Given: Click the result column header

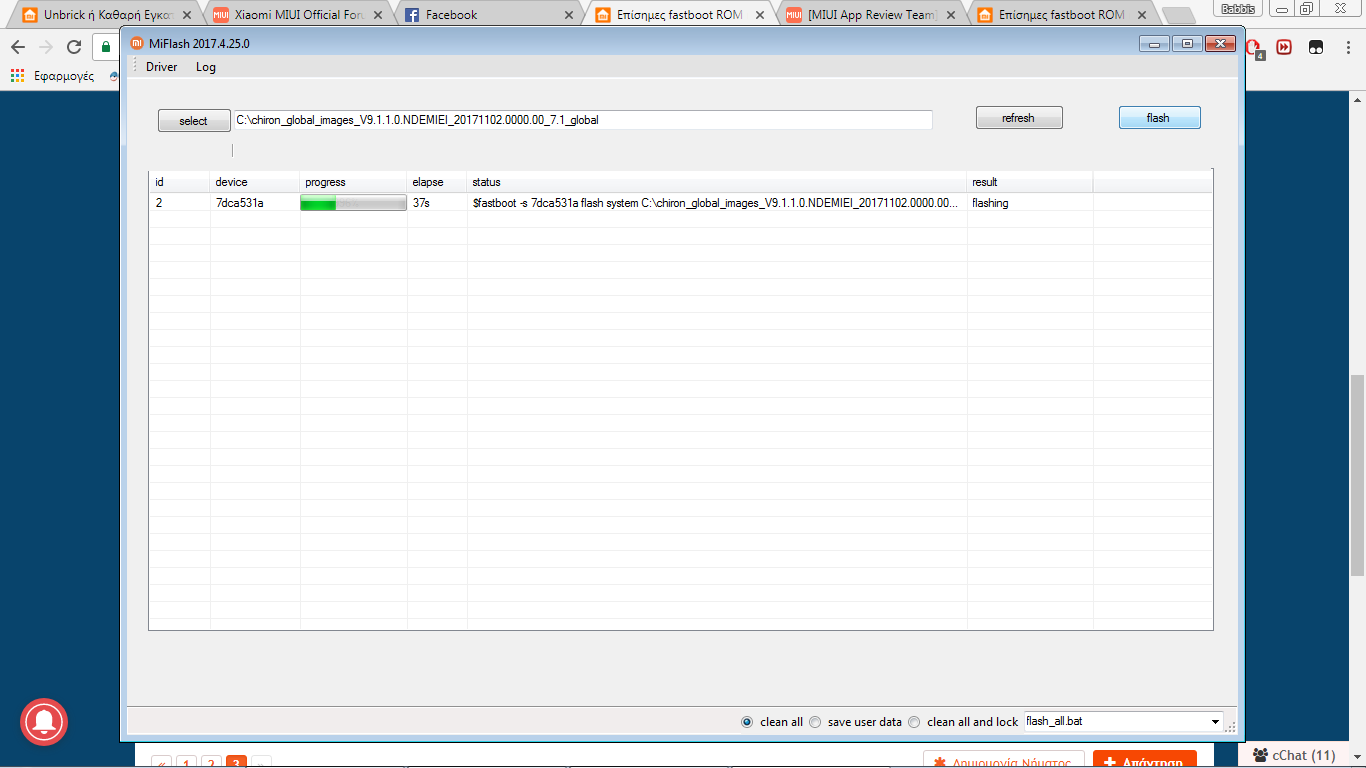Looking at the screenshot, I should [1030, 182].
